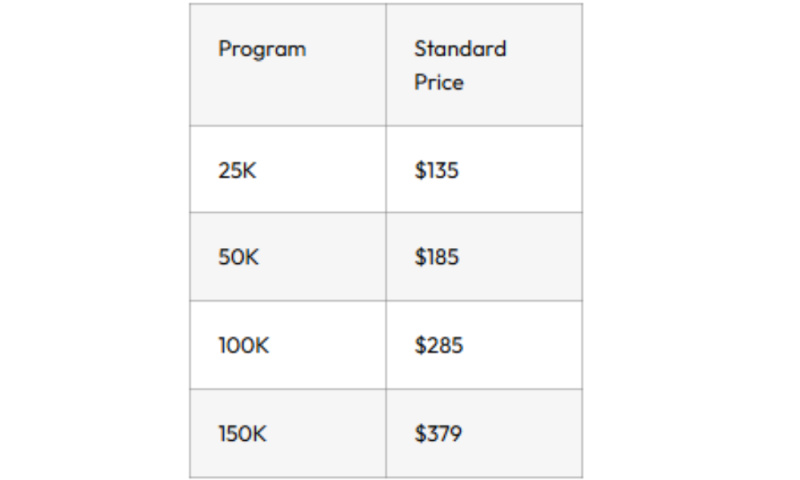This screenshot has height=480, width=800.
Task: Click the $185 price cell
Action: click(437, 257)
